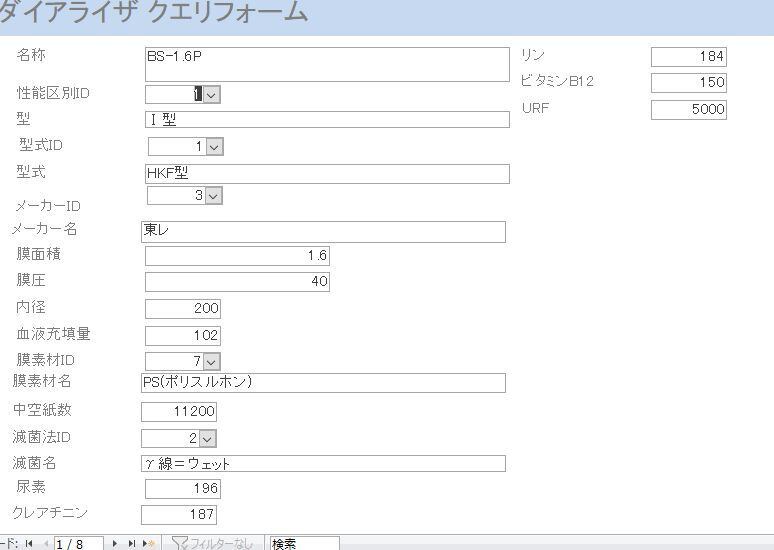Expand the 型式ID combo box
This screenshot has width=774, height=550.
(214, 147)
